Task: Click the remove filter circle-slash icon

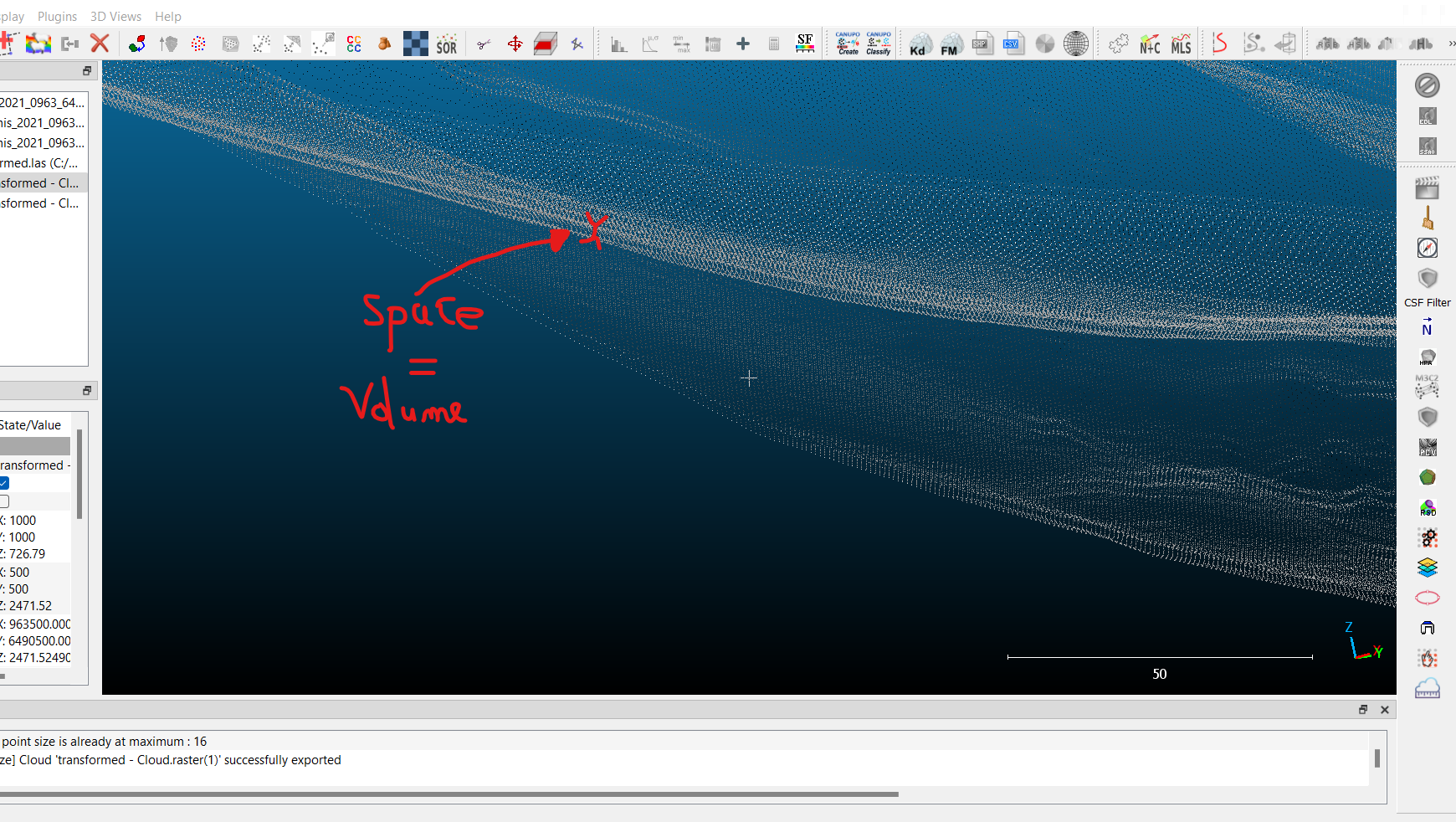Action: click(1428, 85)
